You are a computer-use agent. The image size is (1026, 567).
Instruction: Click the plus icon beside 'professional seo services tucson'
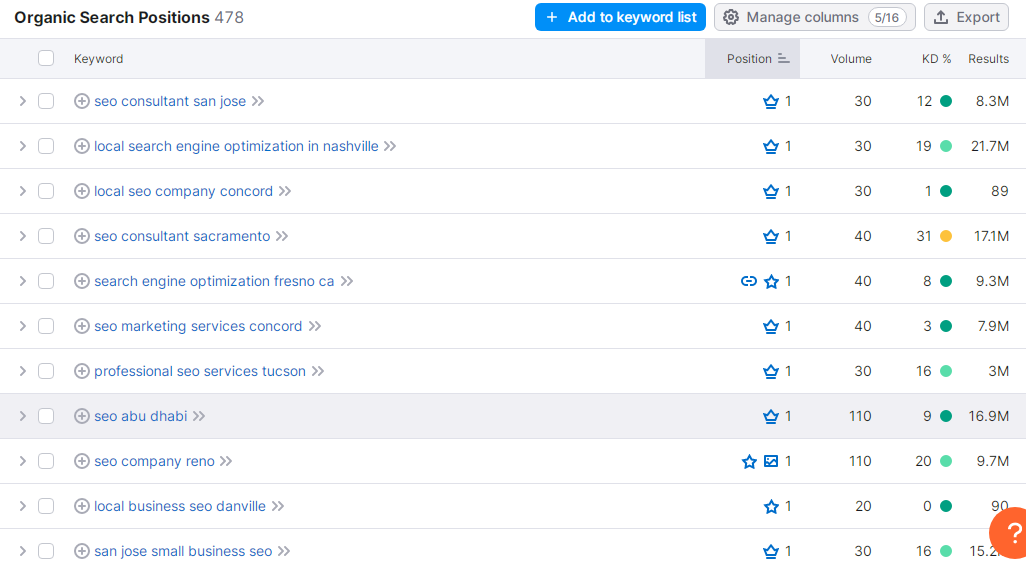(x=82, y=371)
